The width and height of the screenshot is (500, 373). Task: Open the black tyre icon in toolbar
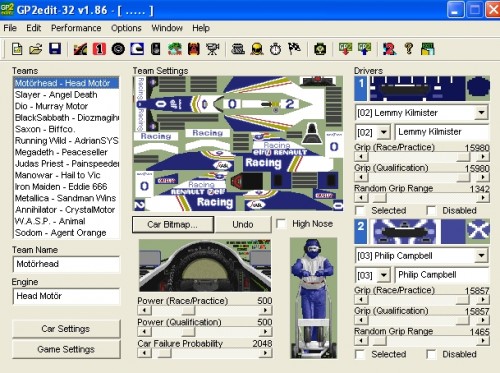click(x=118, y=49)
